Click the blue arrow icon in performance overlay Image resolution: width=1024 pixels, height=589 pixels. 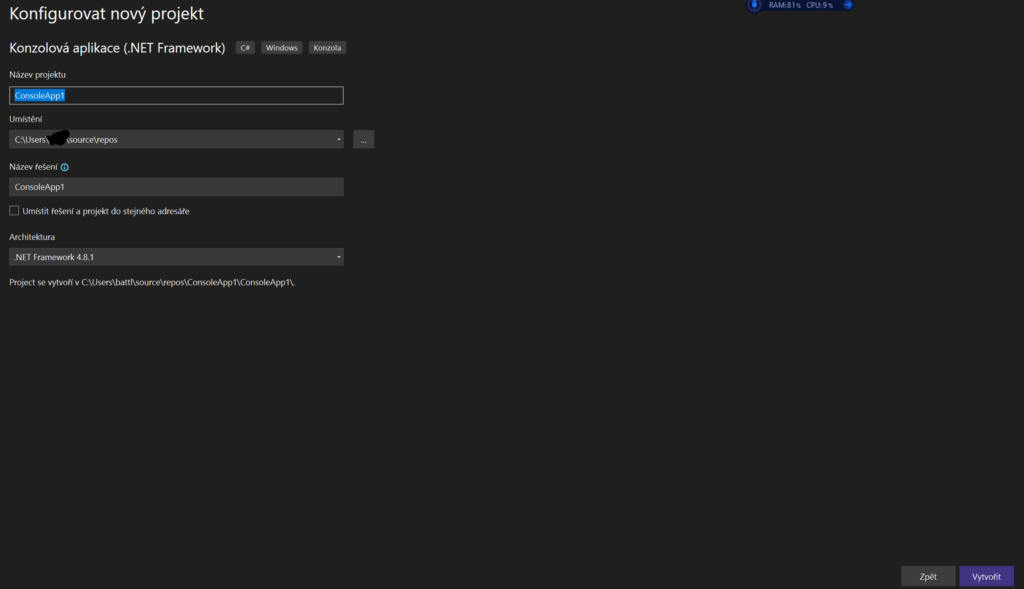[847, 5]
